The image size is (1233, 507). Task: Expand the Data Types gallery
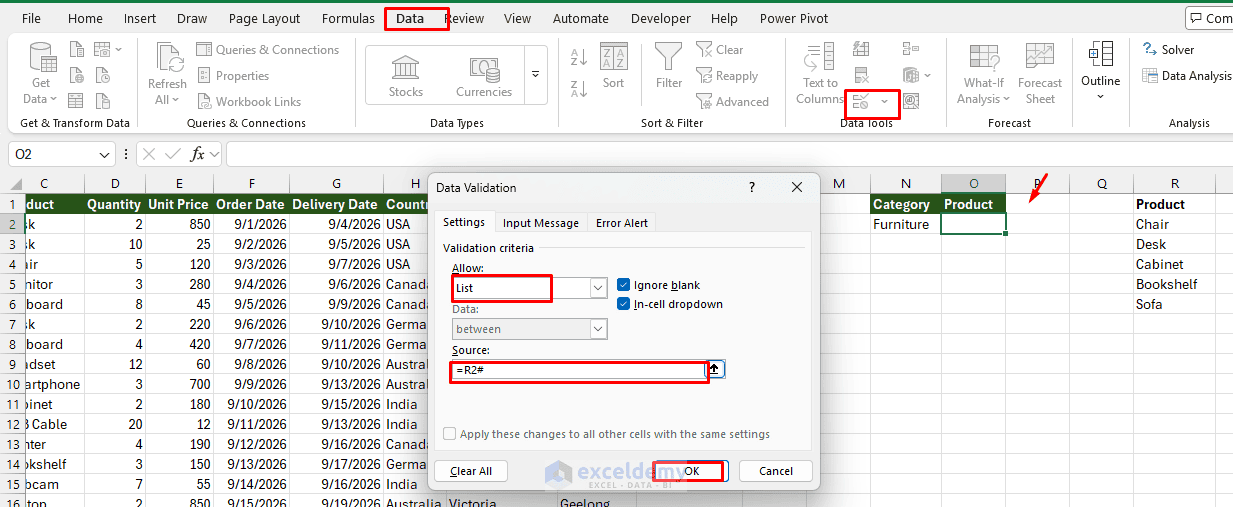point(536,75)
